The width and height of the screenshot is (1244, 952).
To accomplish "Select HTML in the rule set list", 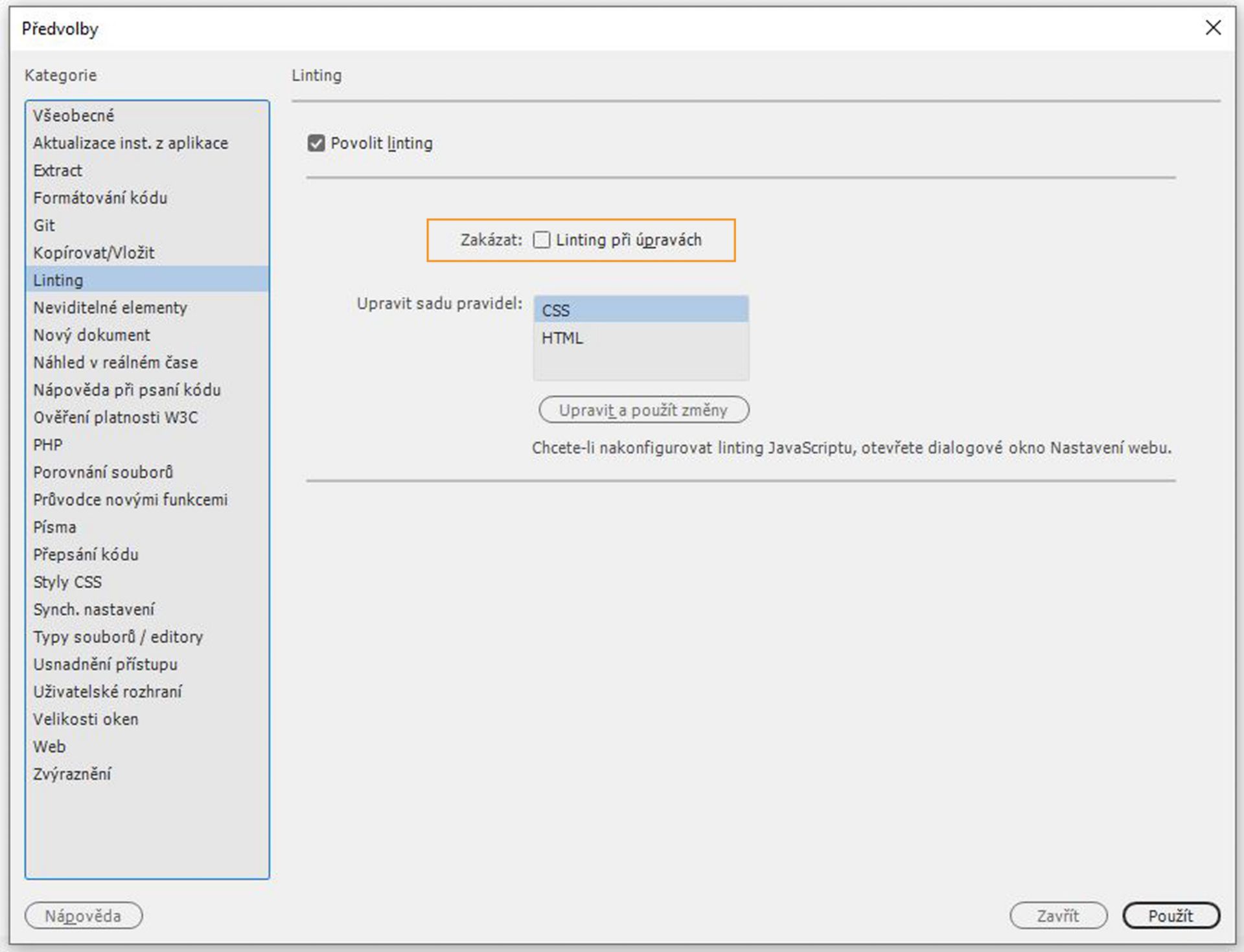I will pos(640,338).
